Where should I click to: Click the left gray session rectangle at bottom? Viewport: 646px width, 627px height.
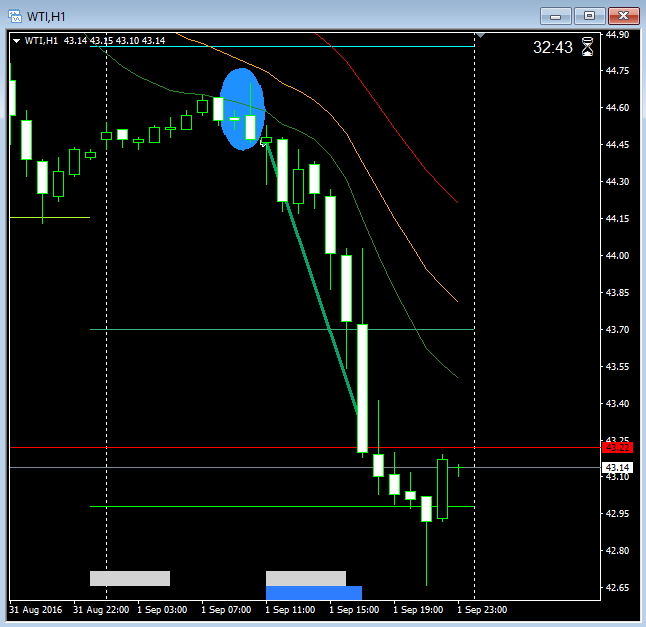point(130,578)
